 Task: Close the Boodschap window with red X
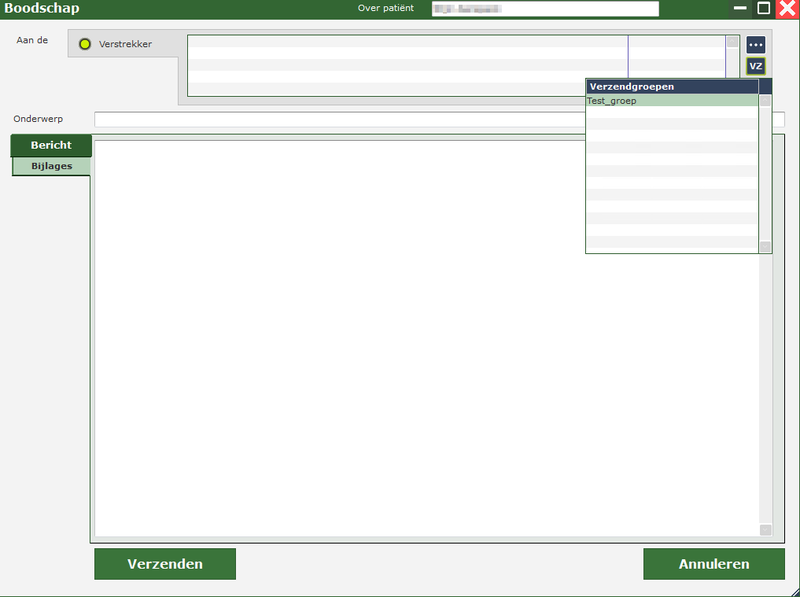click(787, 9)
